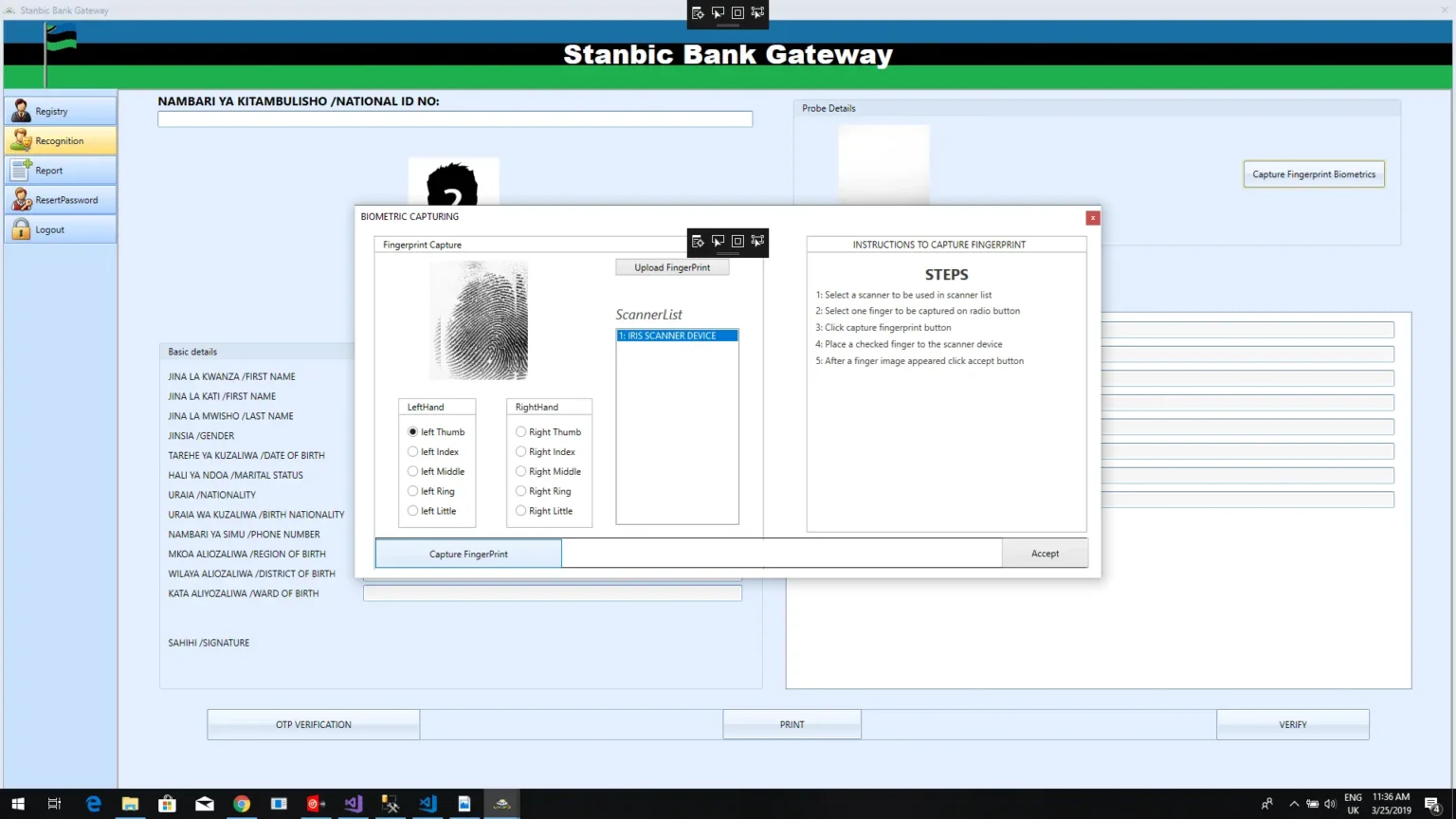1456x819 pixels.
Task: Toggle track focused element on the main window debug toolbar
Action: (x=757, y=13)
